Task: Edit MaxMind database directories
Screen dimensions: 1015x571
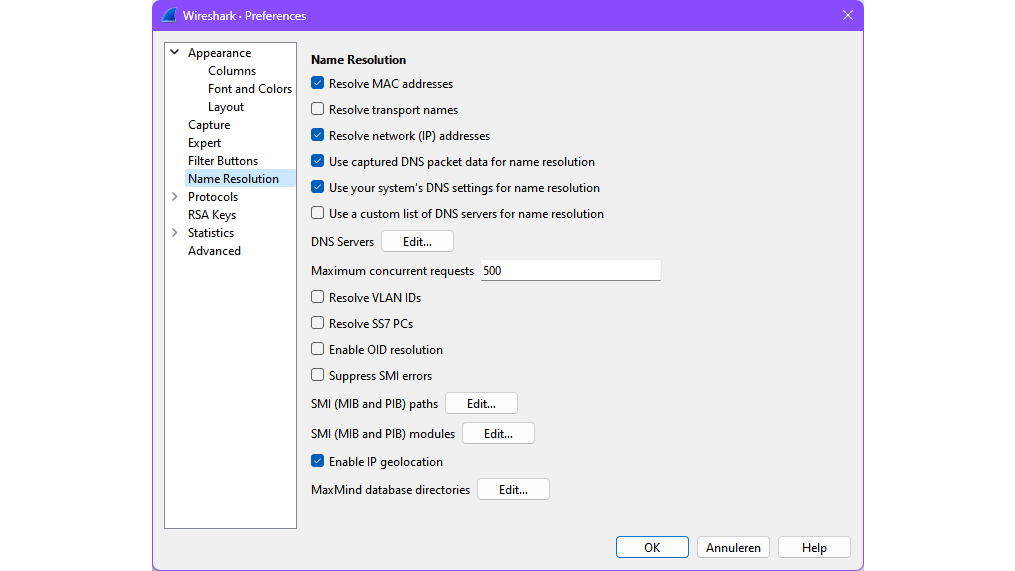Action: (x=513, y=490)
